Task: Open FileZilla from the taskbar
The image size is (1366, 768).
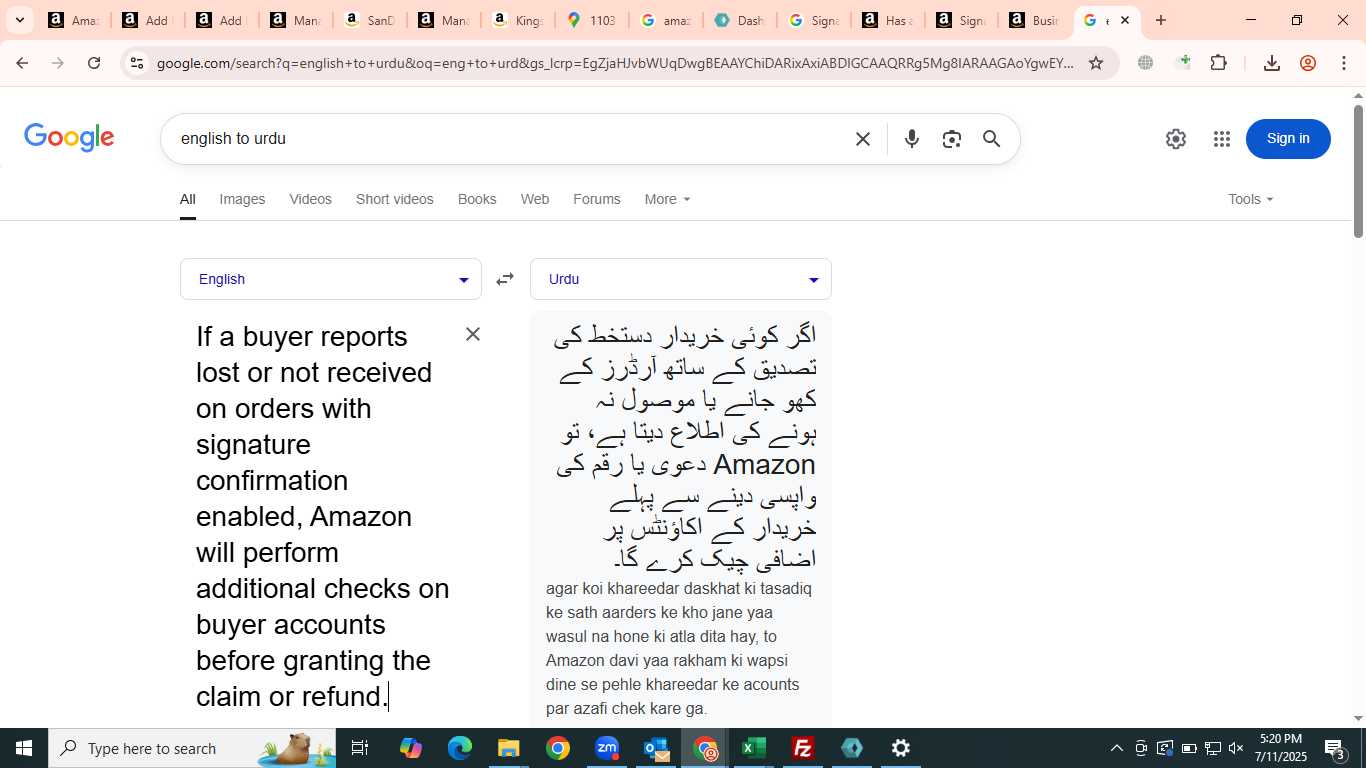Action: click(x=803, y=748)
